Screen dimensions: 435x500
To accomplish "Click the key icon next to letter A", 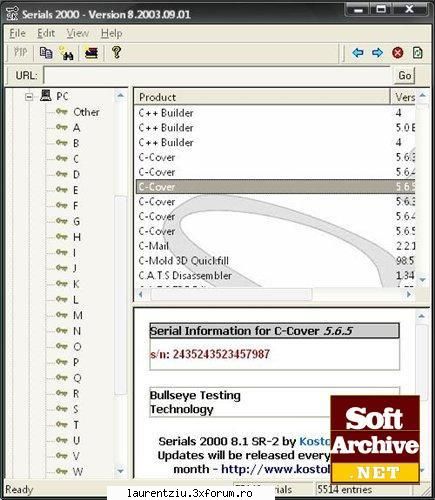I will (62, 127).
